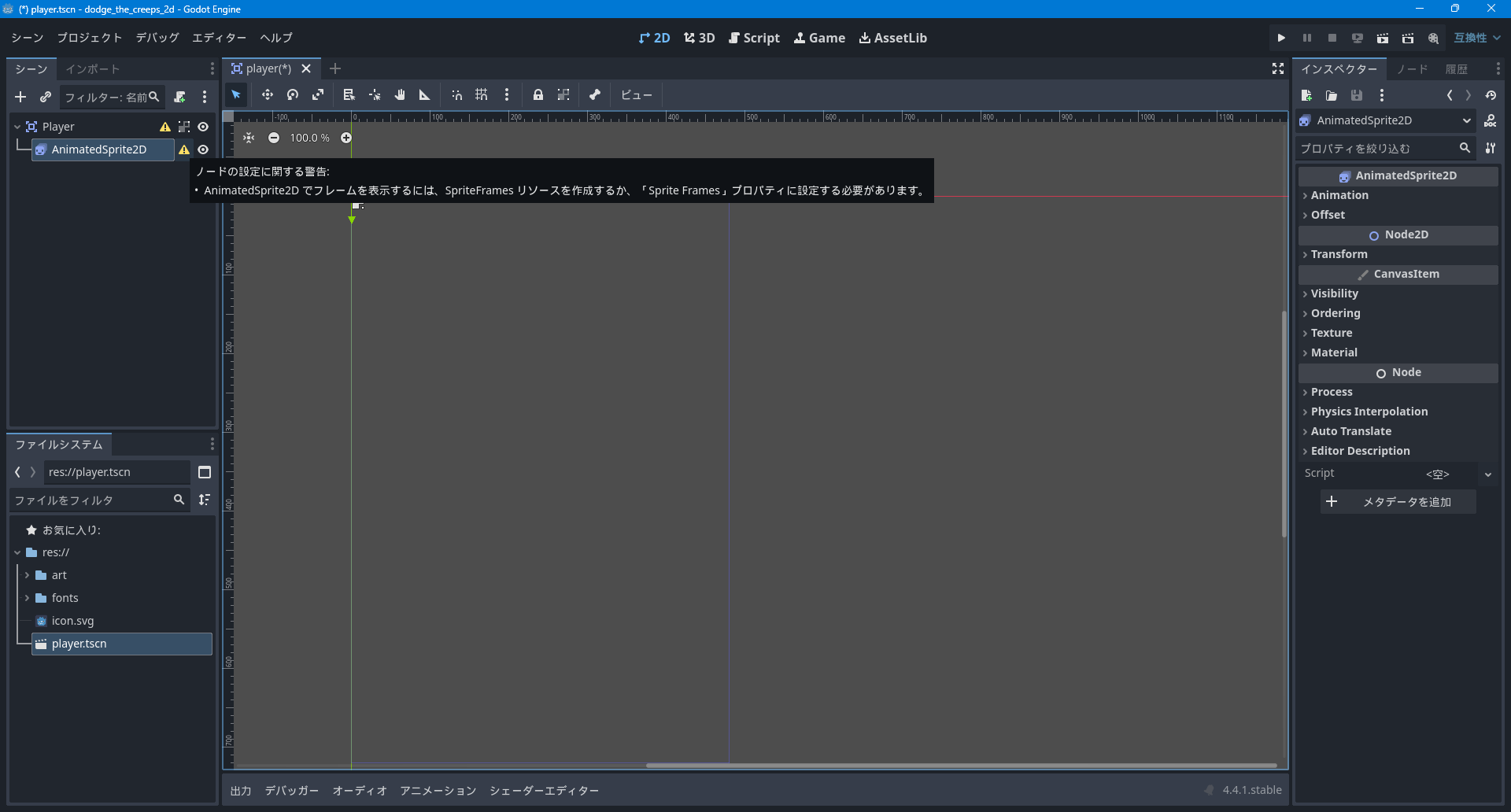Click the vertical viewport scrollbar
This screenshot has width=1511, height=812.
pyautogui.click(x=1284, y=424)
